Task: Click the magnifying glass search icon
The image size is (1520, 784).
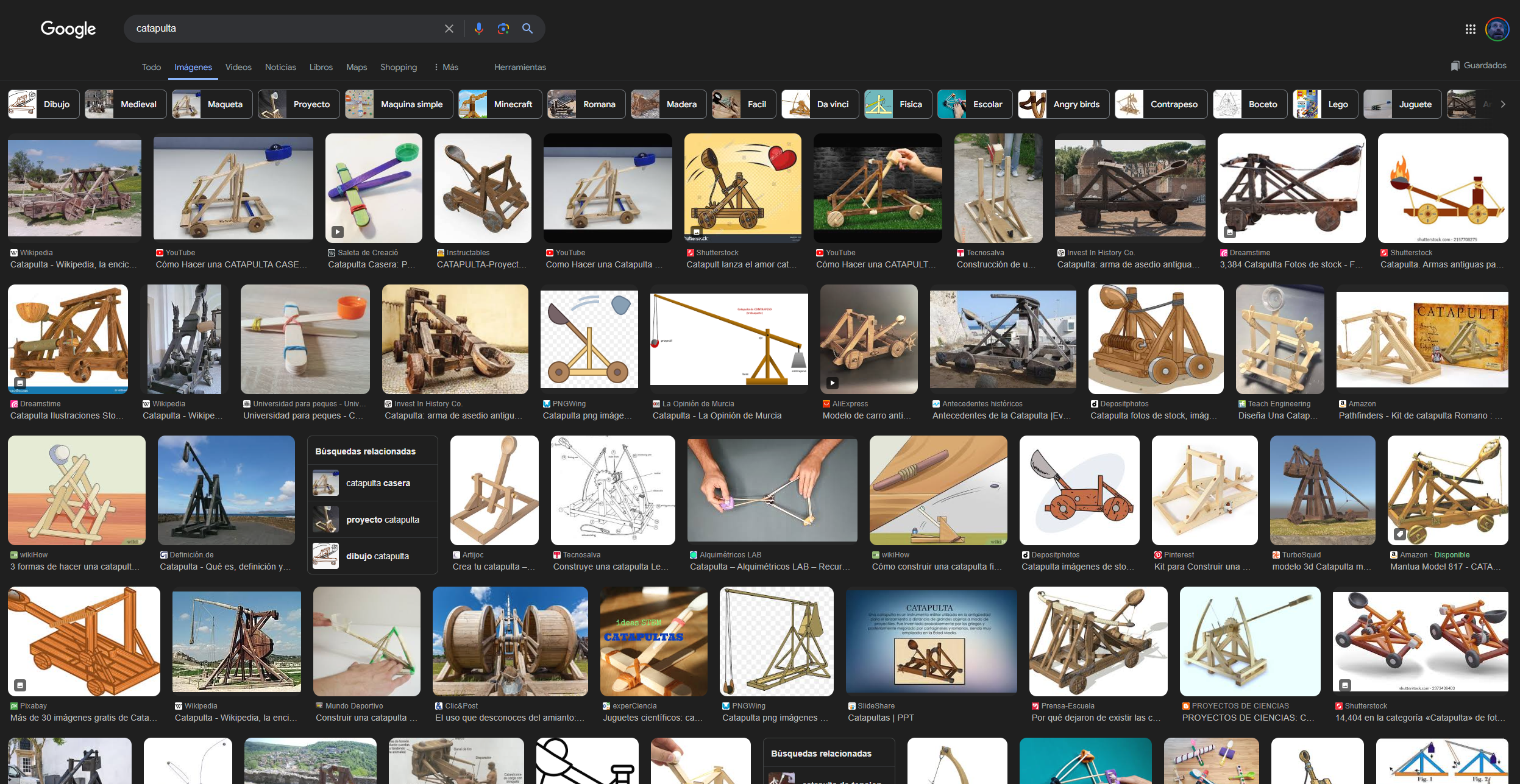Action: [x=528, y=29]
